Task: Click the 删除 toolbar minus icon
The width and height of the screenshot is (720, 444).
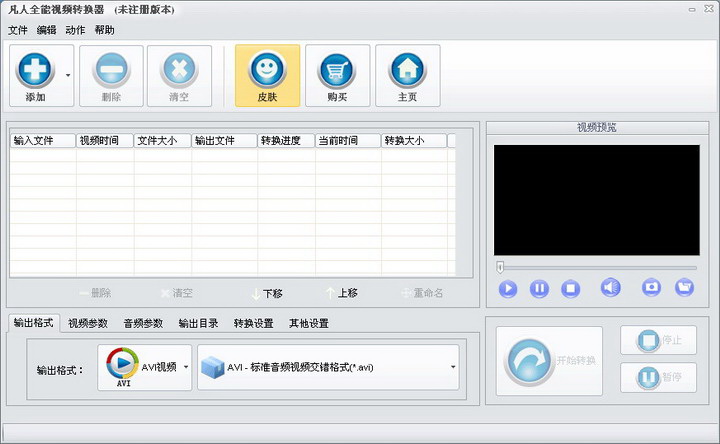Action: (x=111, y=70)
